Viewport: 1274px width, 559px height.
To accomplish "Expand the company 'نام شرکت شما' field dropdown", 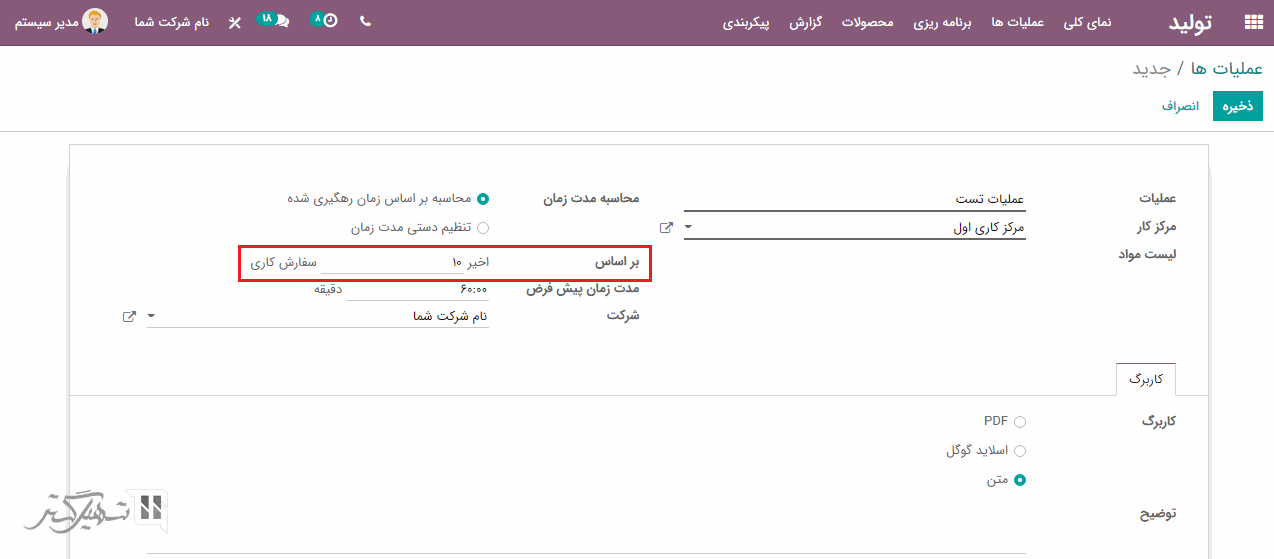I will coord(151,316).
